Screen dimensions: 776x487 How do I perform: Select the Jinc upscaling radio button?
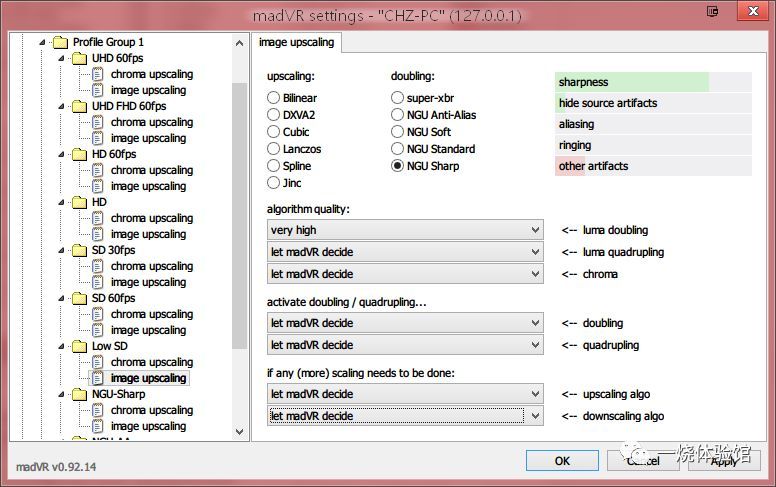(273, 183)
